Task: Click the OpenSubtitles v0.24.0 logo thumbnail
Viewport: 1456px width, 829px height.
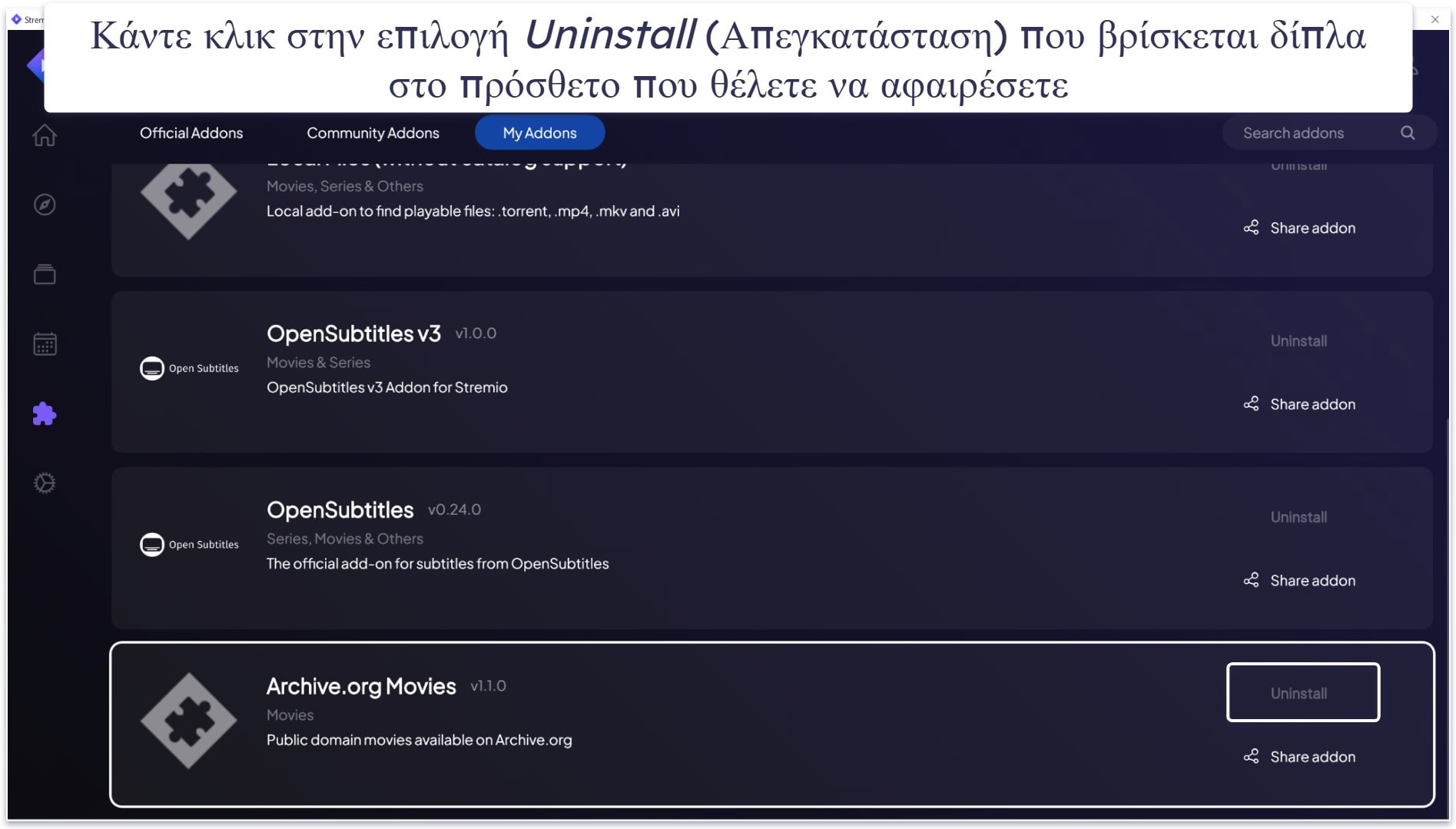Action: coord(189,544)
